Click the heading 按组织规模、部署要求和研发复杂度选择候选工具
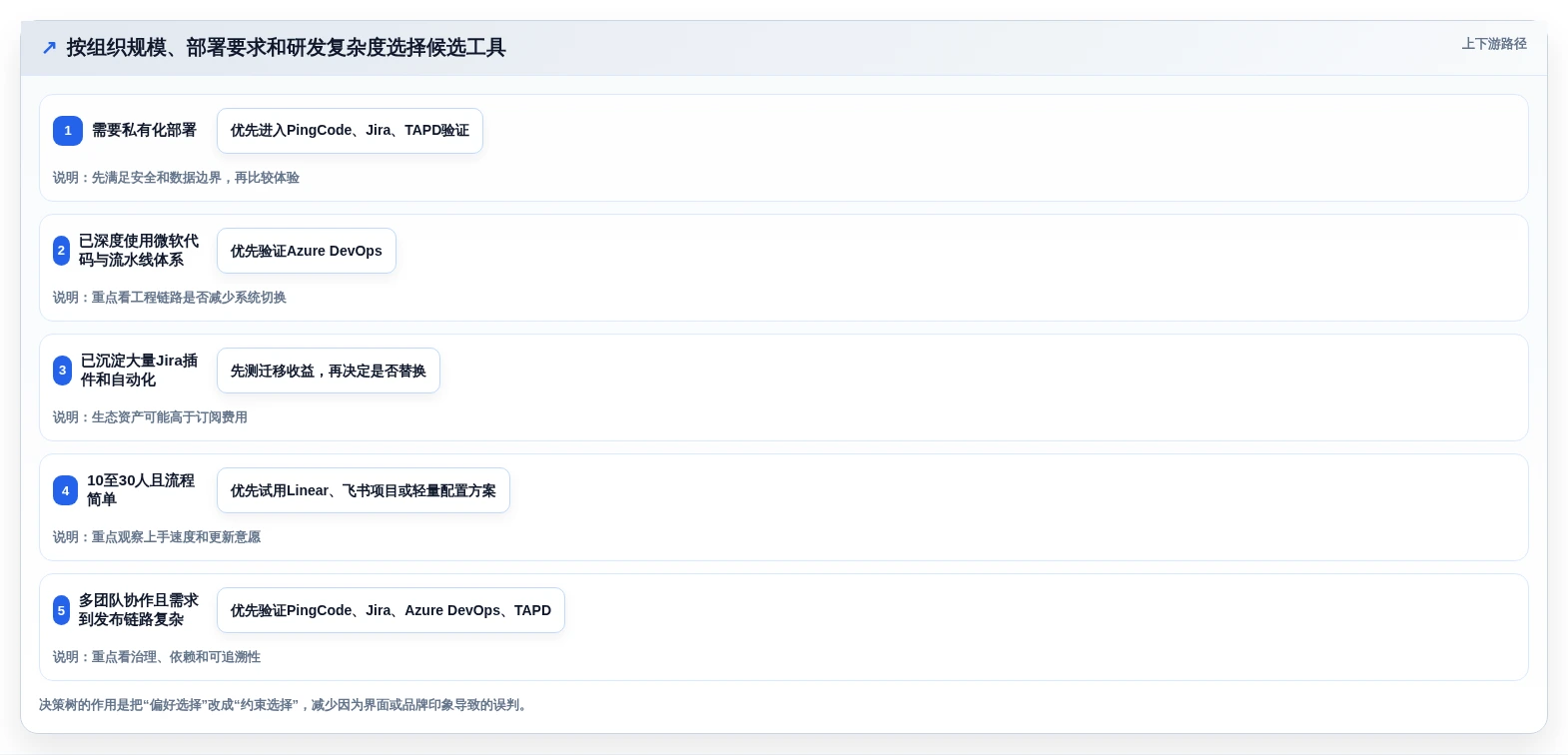 point(287,48)
